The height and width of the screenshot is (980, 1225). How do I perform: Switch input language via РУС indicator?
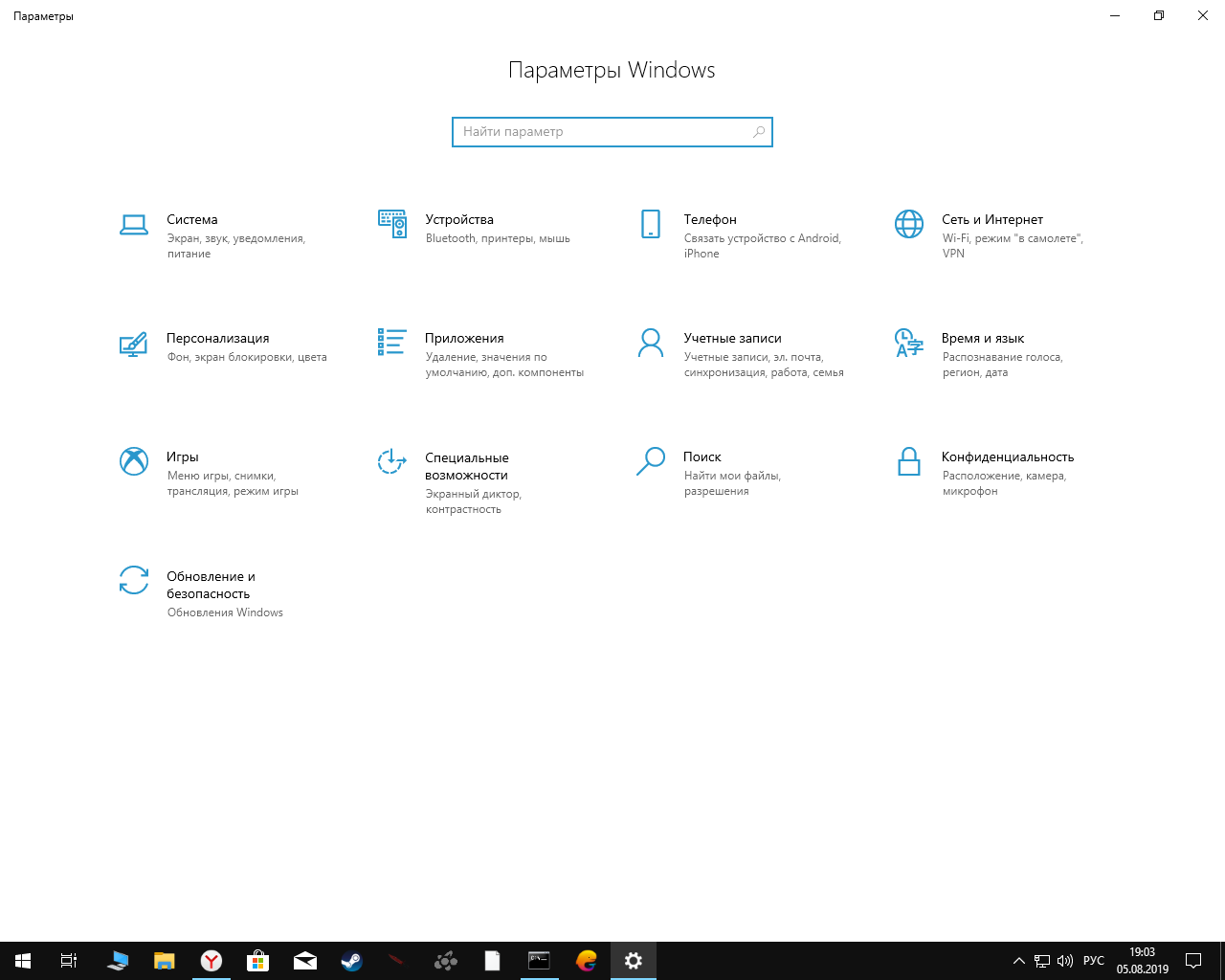[x=1094, y=961]
